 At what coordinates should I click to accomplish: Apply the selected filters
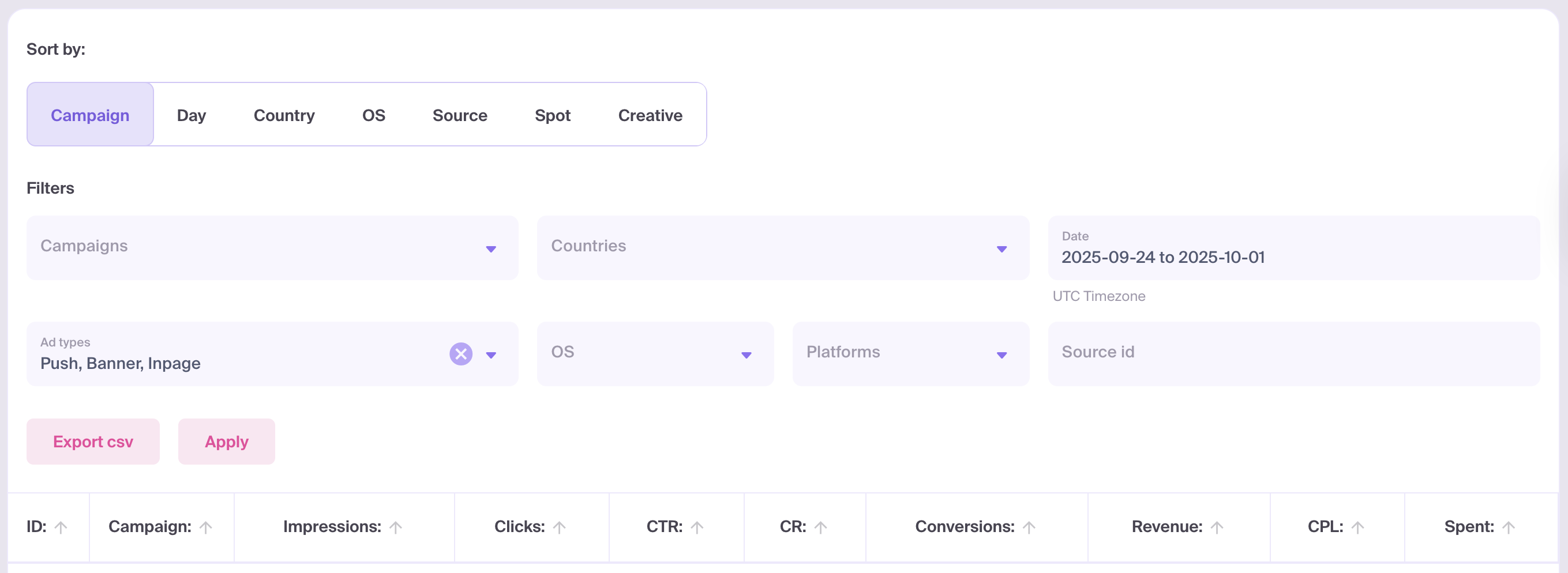click(227, 442)
